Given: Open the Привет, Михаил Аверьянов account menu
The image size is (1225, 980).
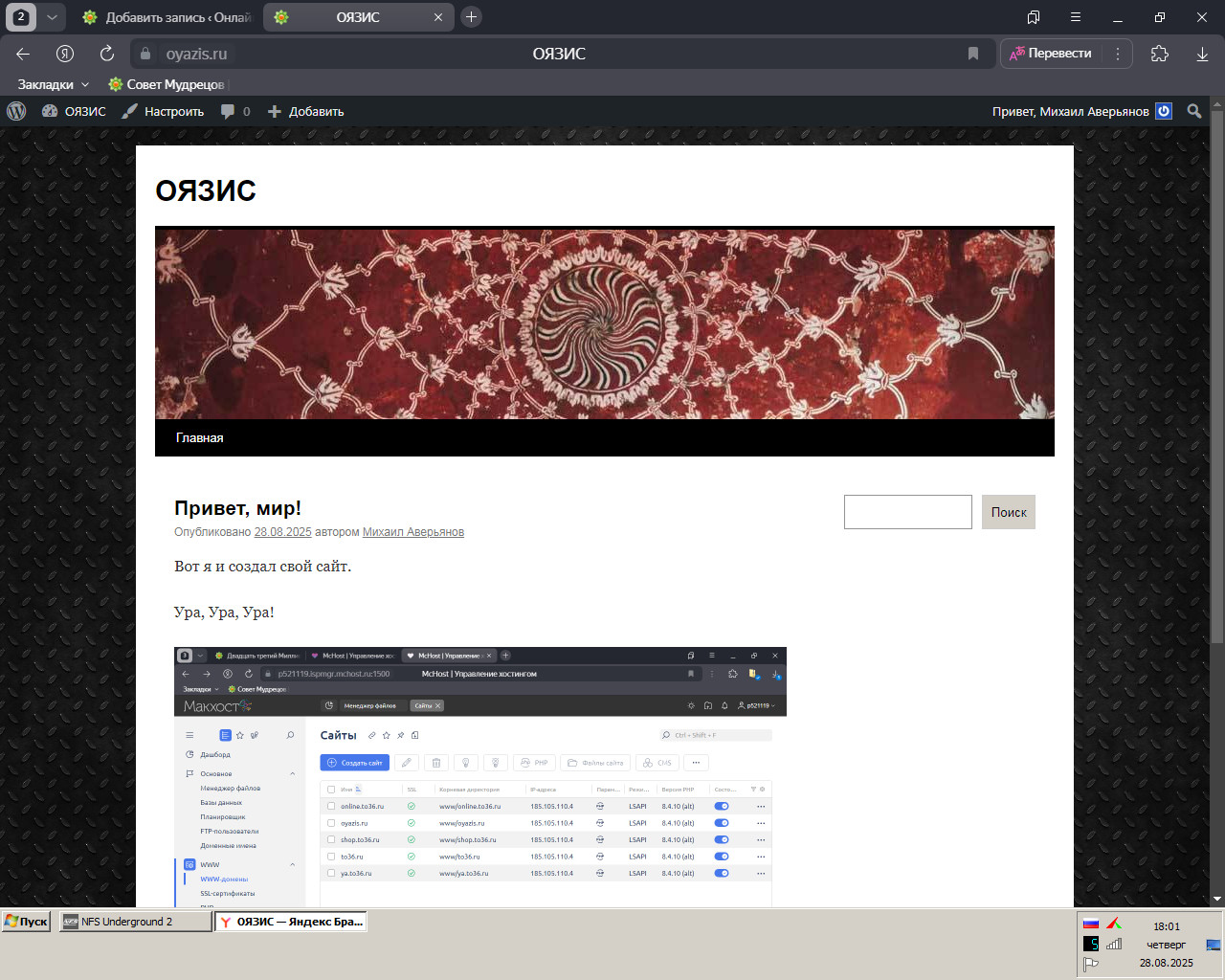Looking at the screenshot, I should point(1081,111).
